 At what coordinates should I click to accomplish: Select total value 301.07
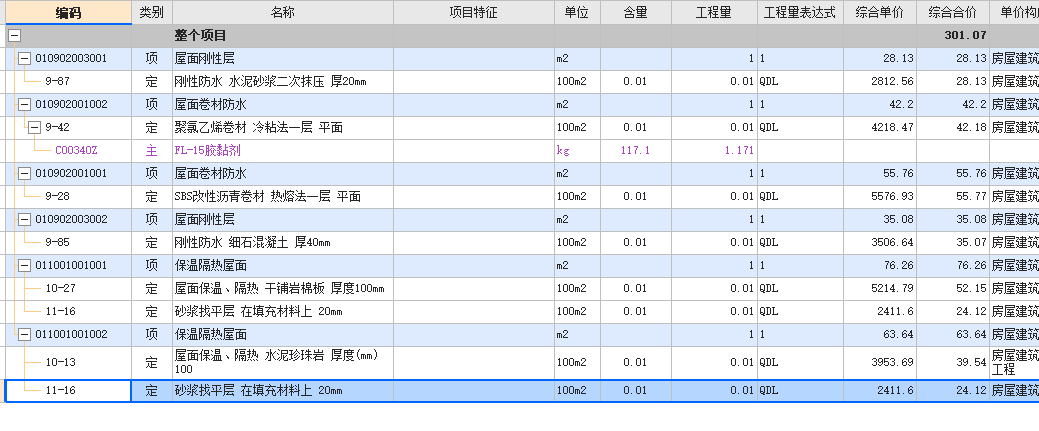(x=953, y=36)
